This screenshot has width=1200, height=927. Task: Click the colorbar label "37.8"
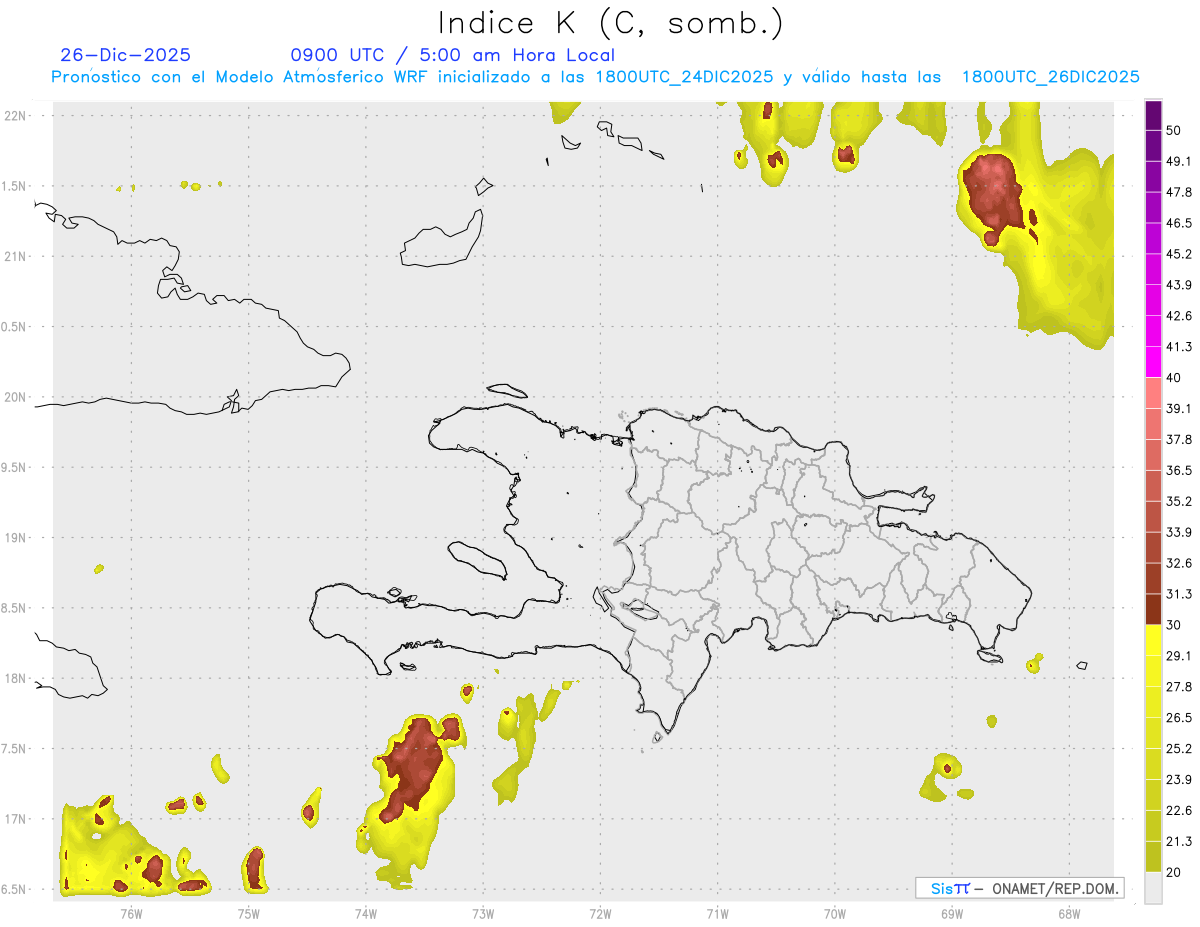(1179, 439)
